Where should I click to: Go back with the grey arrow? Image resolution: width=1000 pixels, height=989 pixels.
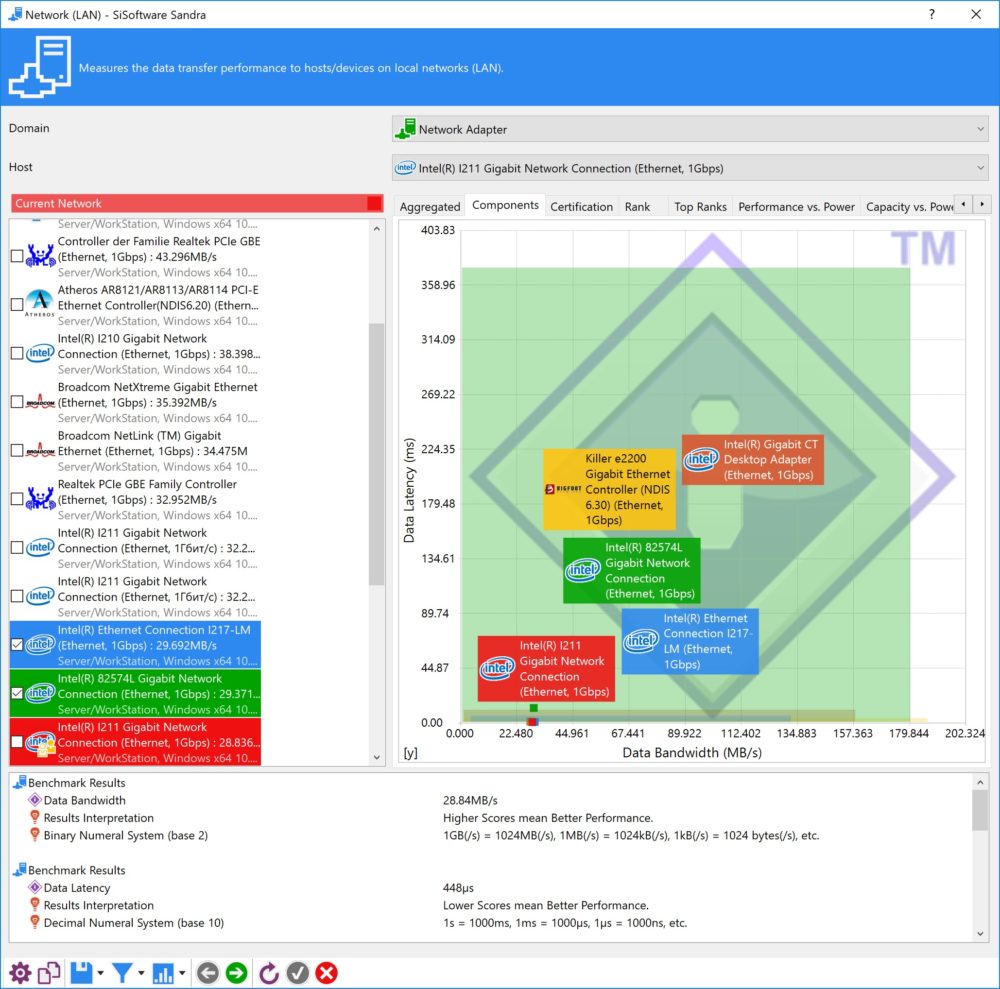pyautogui.click(x=208, y=973)
